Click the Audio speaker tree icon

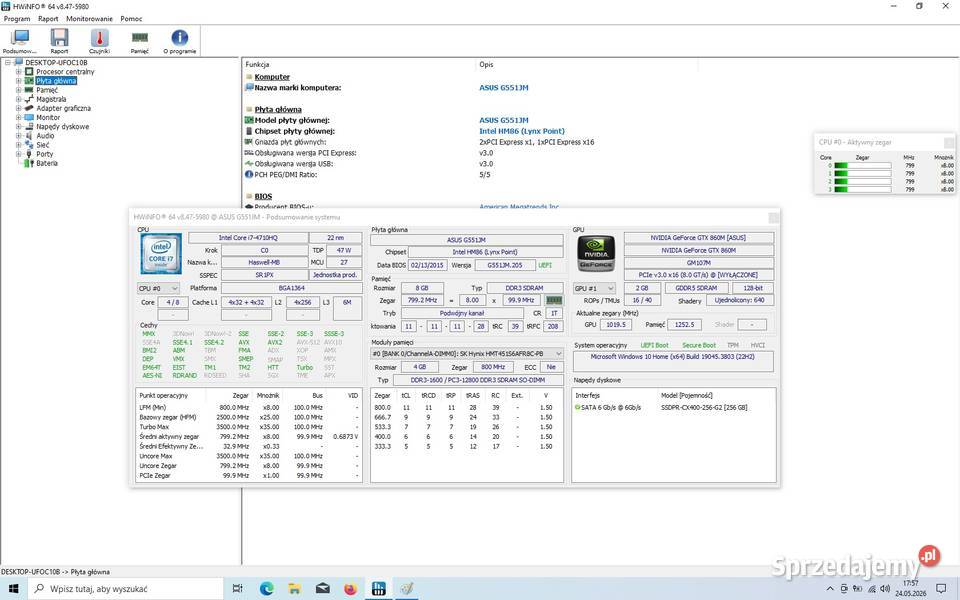pos(28,136)
